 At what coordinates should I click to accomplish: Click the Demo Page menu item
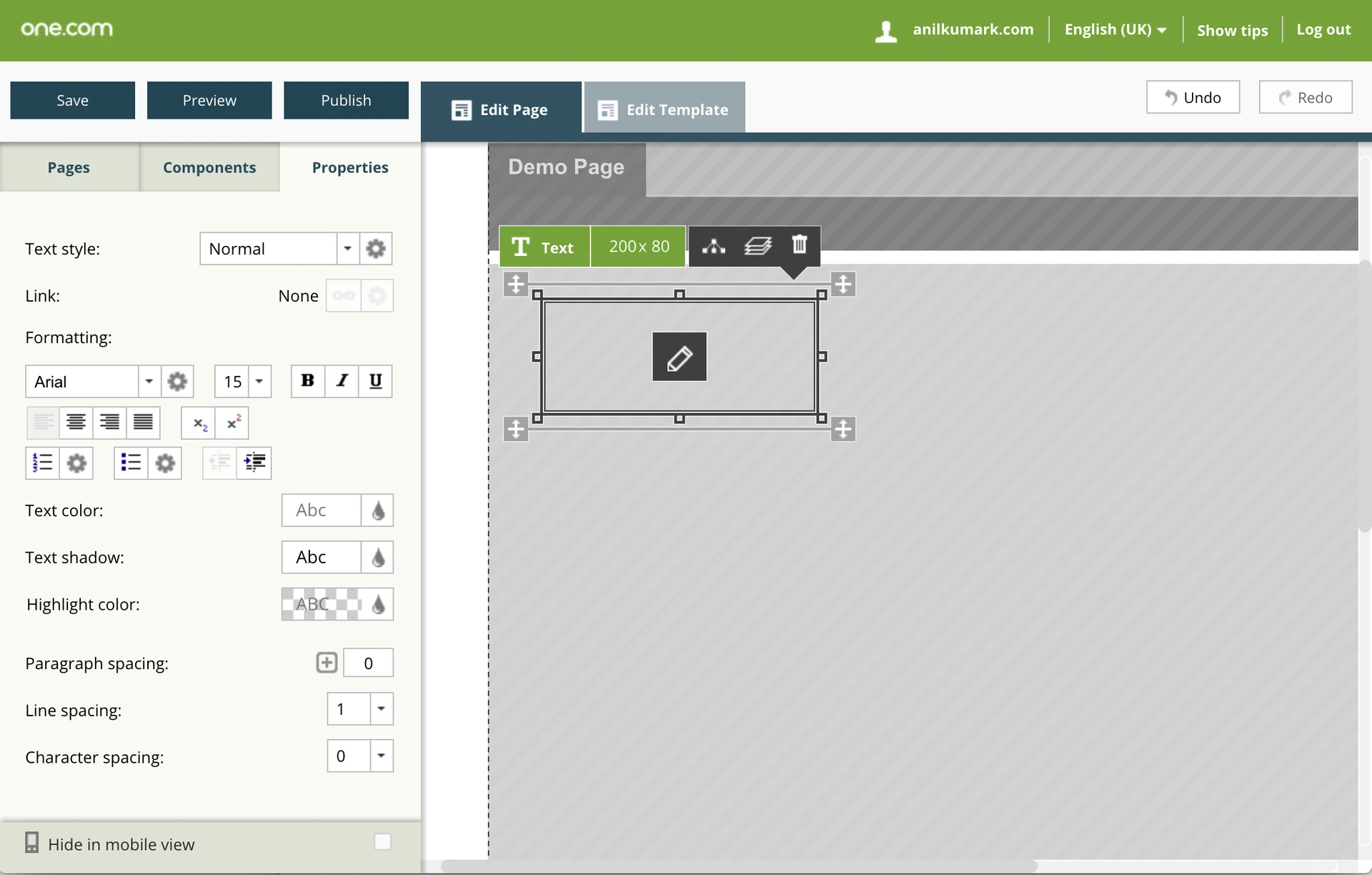(567, 167)
